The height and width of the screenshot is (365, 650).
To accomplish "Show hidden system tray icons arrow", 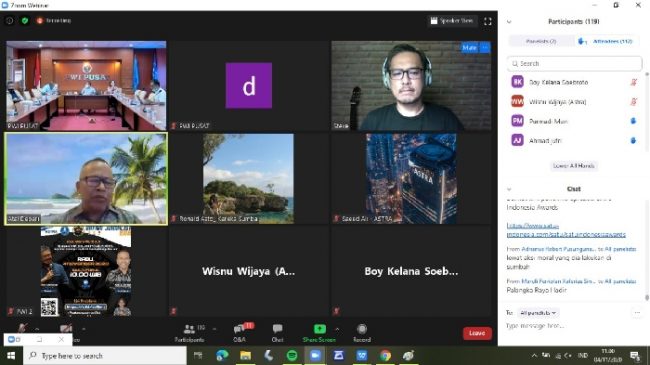I will coord(534,355).
